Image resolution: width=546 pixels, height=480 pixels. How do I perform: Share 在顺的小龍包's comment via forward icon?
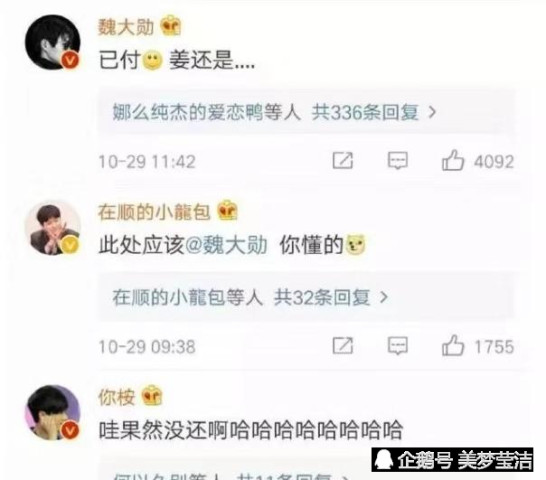click(343, 346)
